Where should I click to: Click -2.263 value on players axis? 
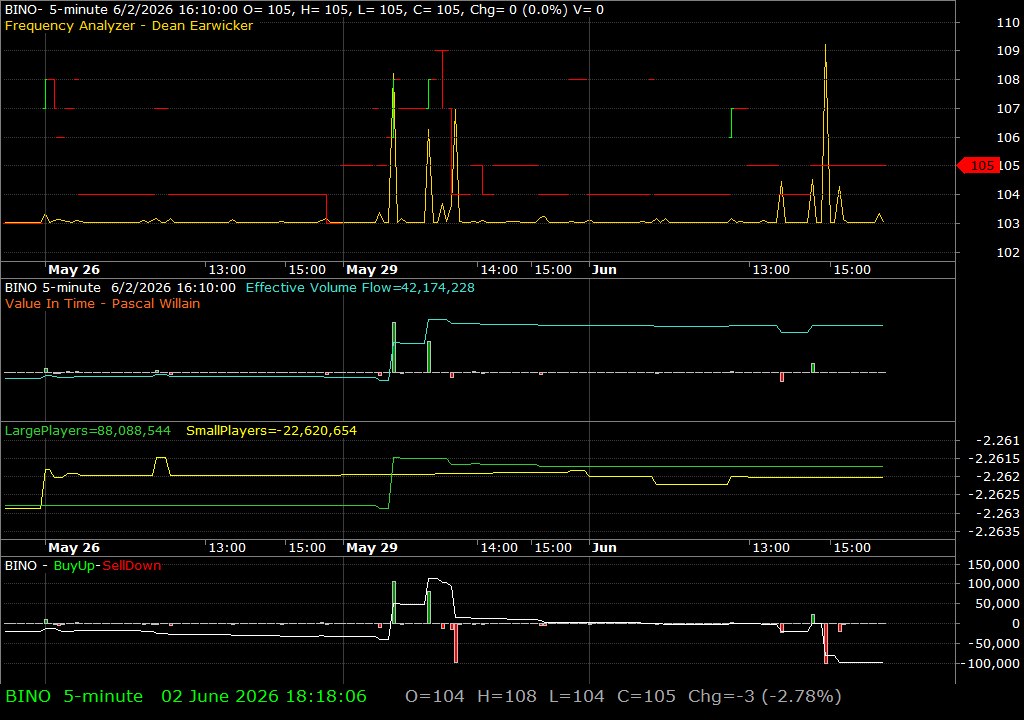pos(997,514)
